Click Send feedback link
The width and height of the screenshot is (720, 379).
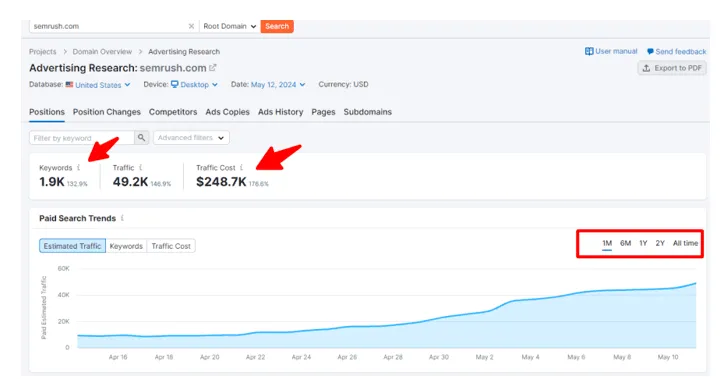[676, 52]
